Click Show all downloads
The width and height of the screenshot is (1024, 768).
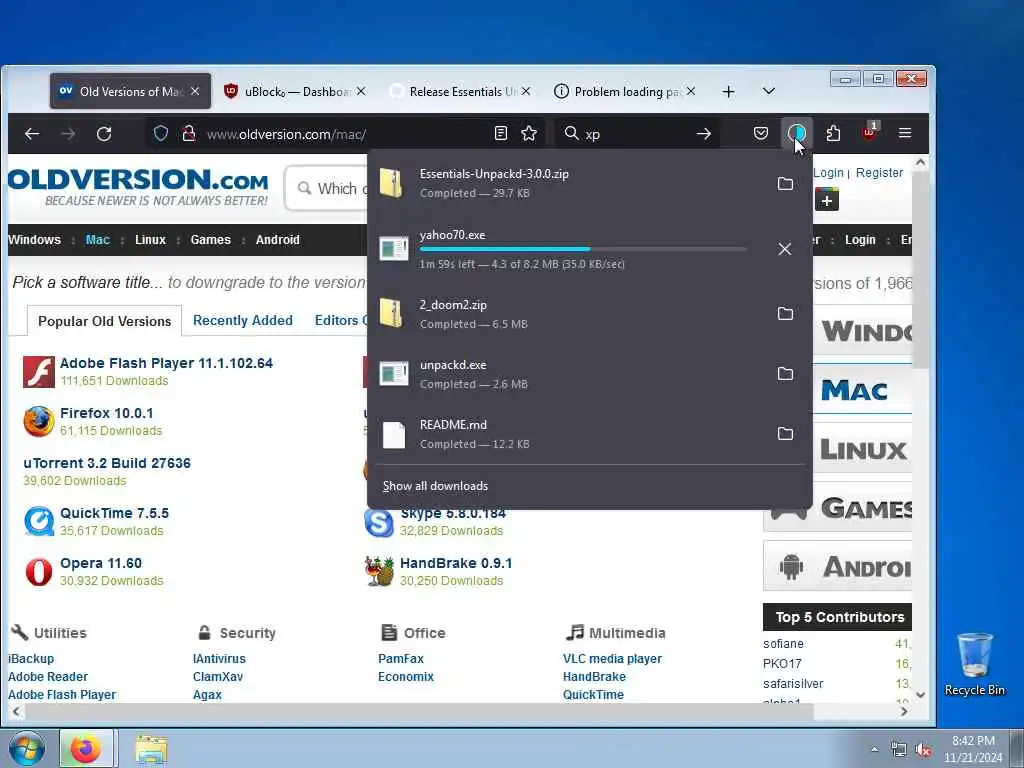(436, 486)
